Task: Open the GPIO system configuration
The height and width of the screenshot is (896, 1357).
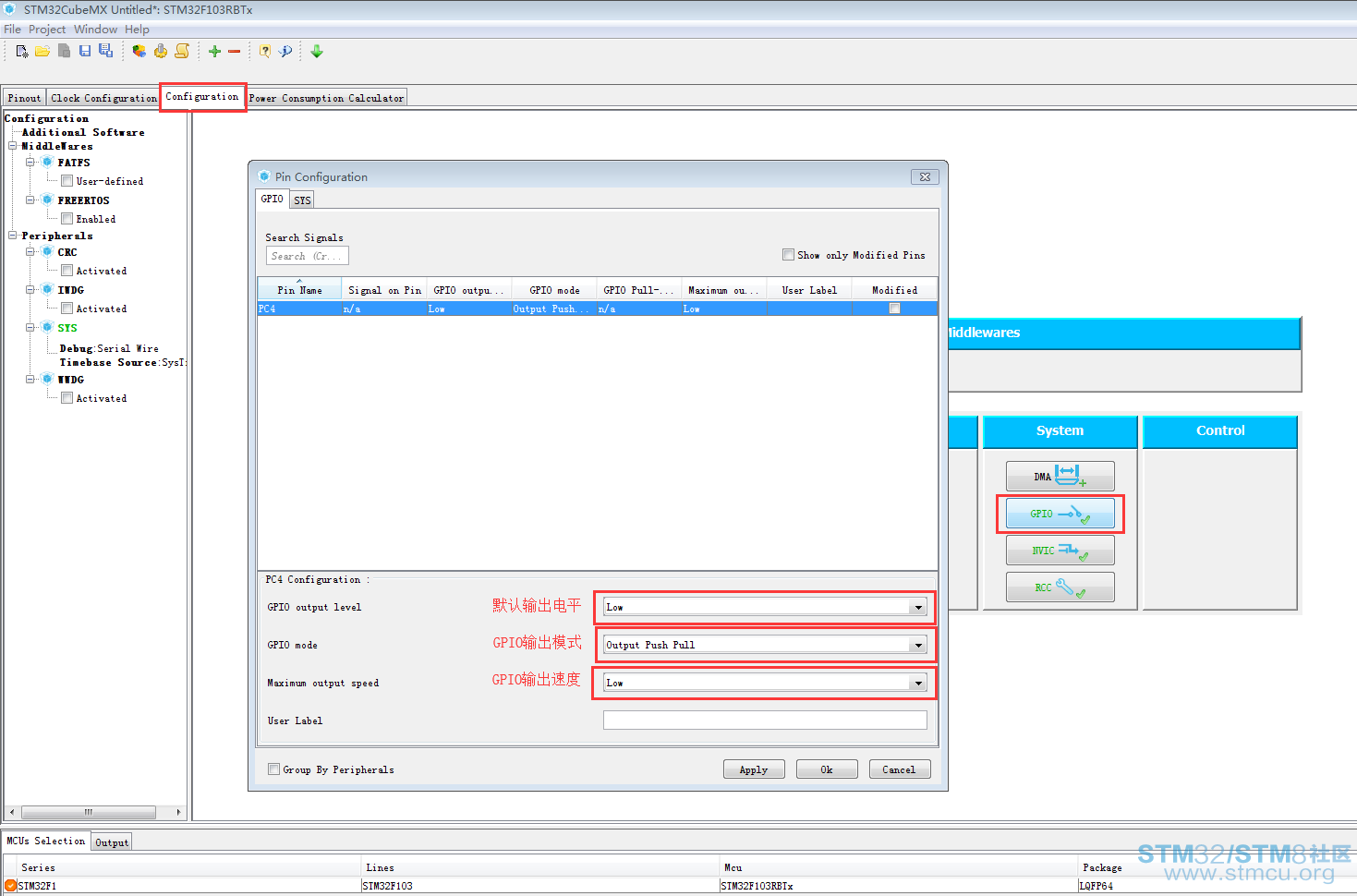Action: [1060, 514]
